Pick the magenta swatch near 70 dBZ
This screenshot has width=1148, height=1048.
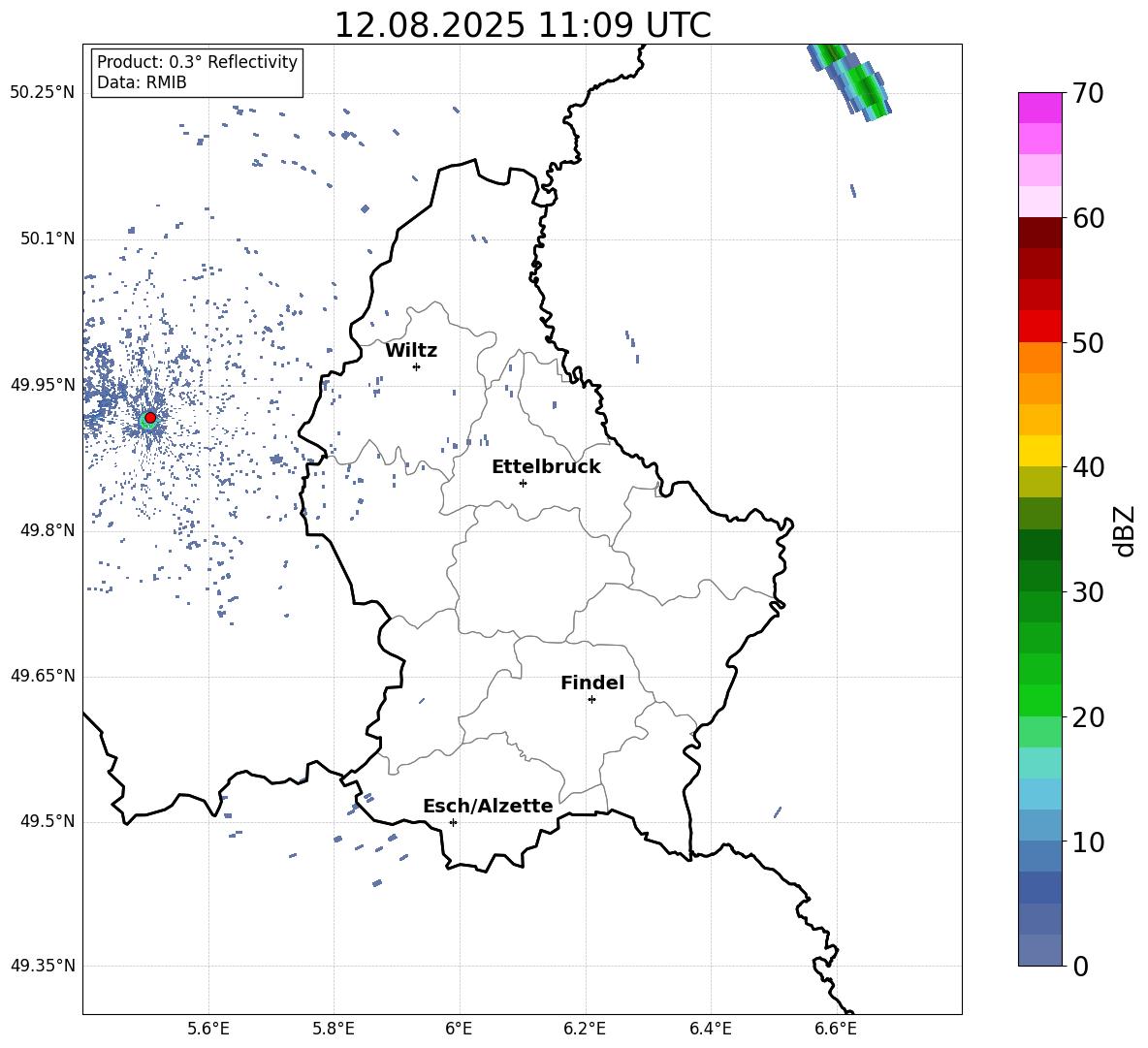pyautogui.click(x=1040, y=108)
